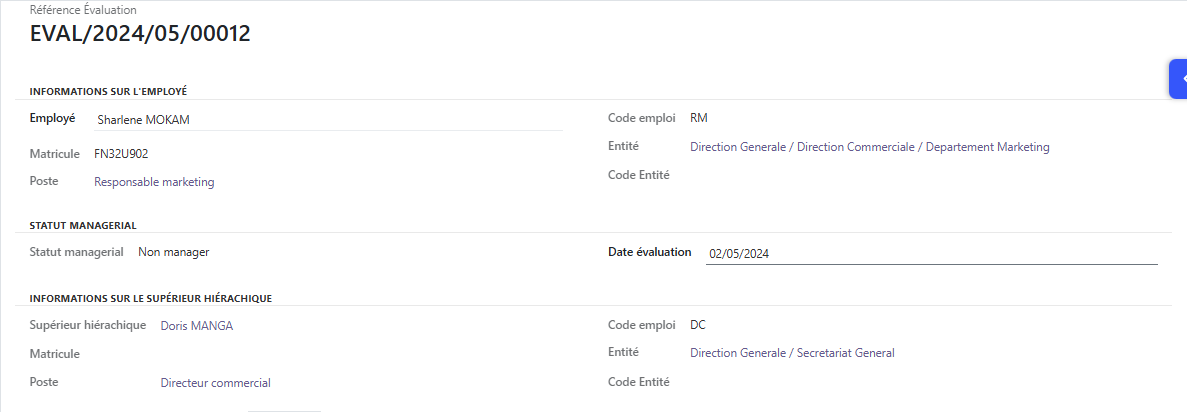1187x412 pixels.
Task: Follow the Departement Marketing entité link
Action: click(870, 147)
